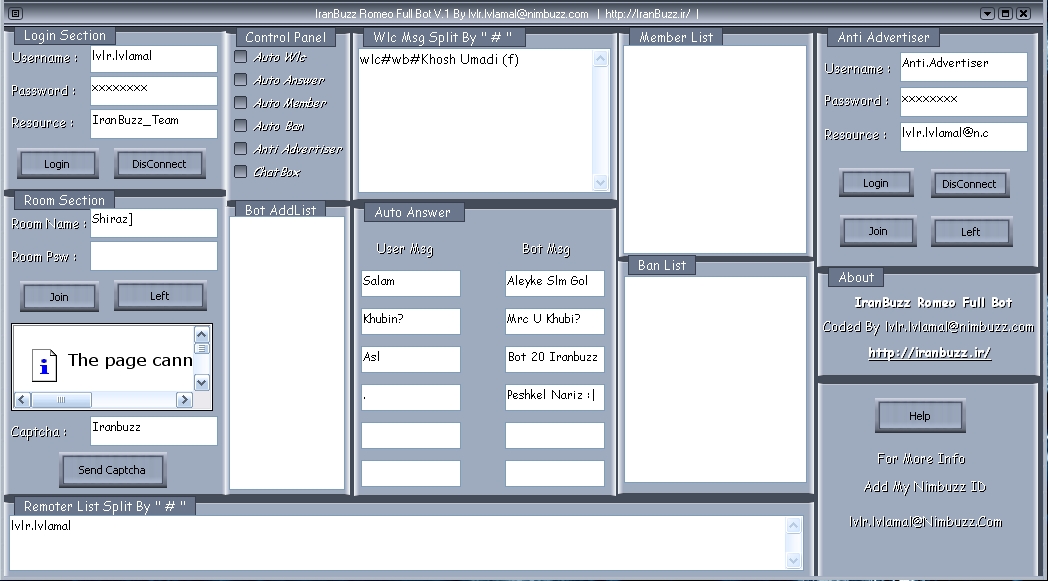Click the Anti Advertiser Resource field

pos(964,136)
